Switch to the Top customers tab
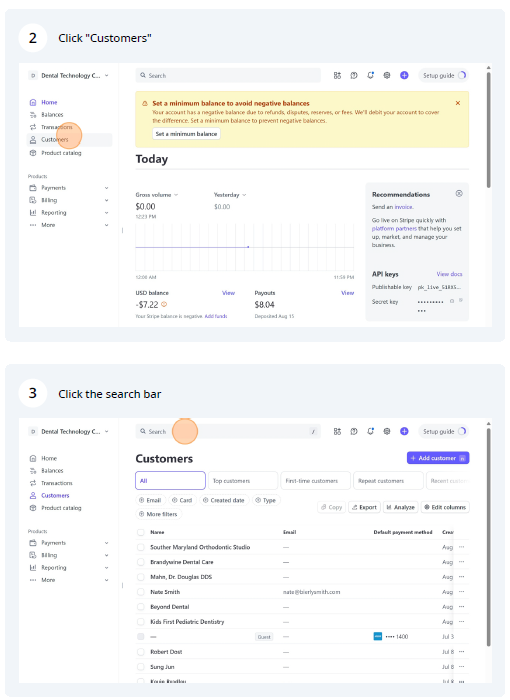Screen dimensions: 510x700 [x=242, y=481]
